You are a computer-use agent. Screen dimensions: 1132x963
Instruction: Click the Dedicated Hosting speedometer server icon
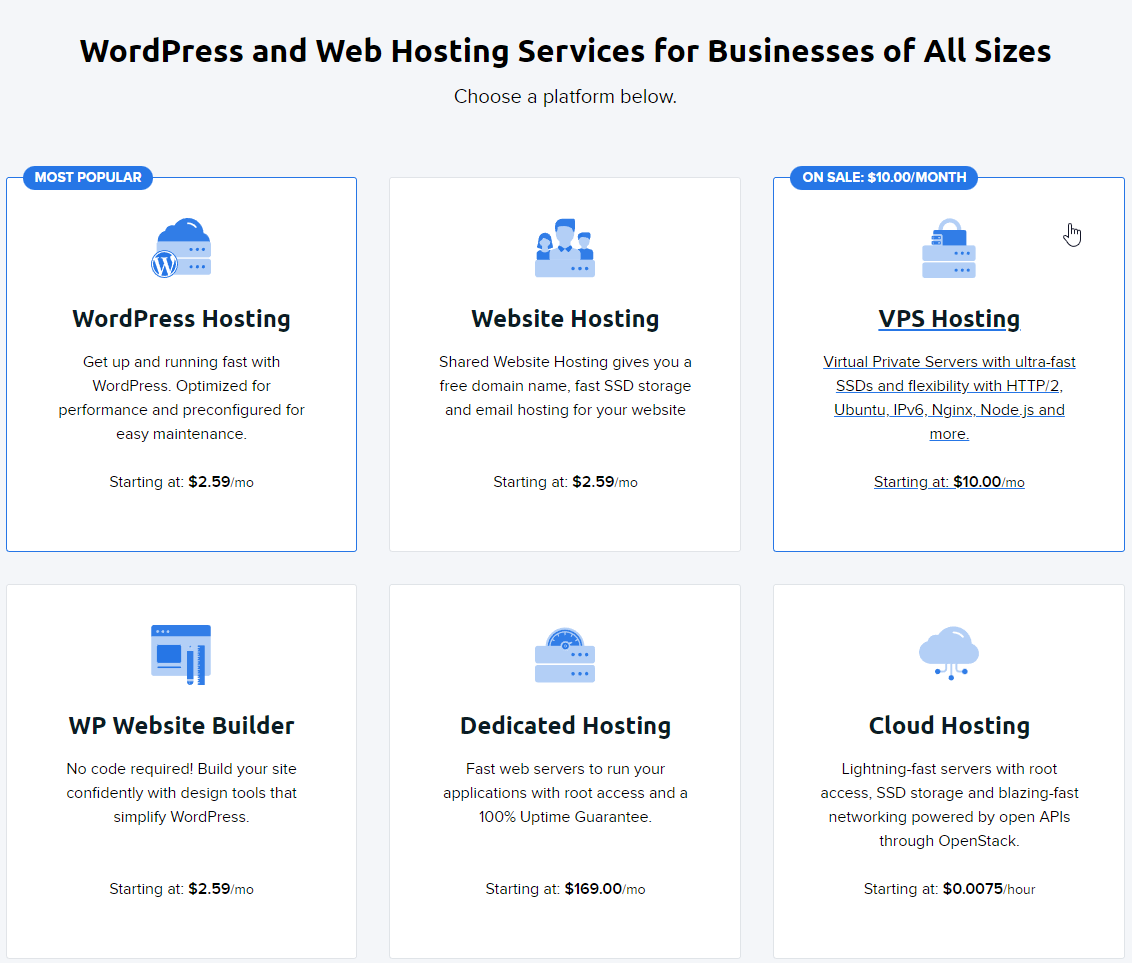tap(565, 655)
